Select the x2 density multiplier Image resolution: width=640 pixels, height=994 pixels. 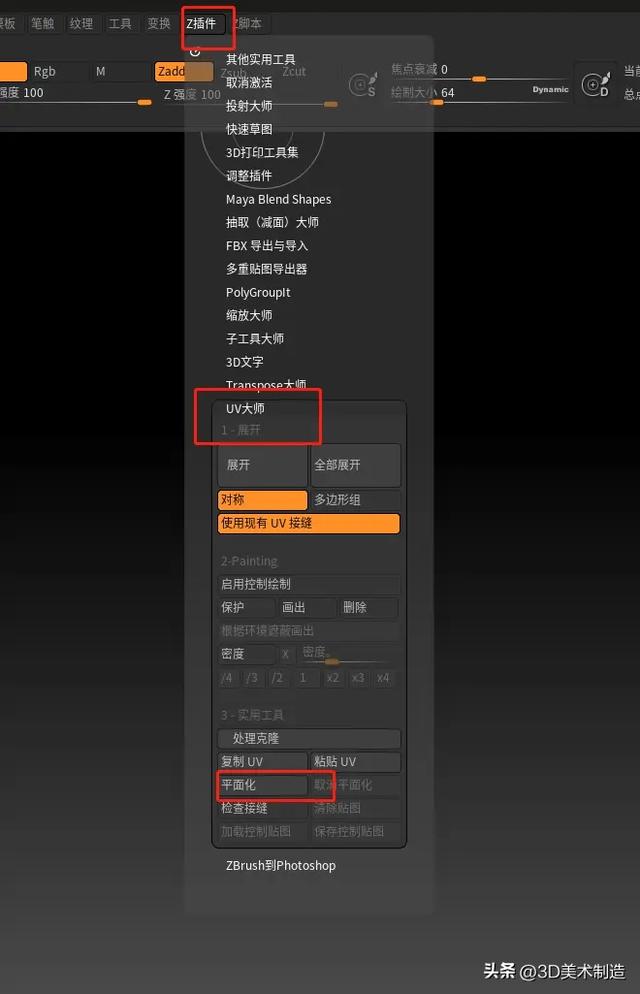coord(333,678)
